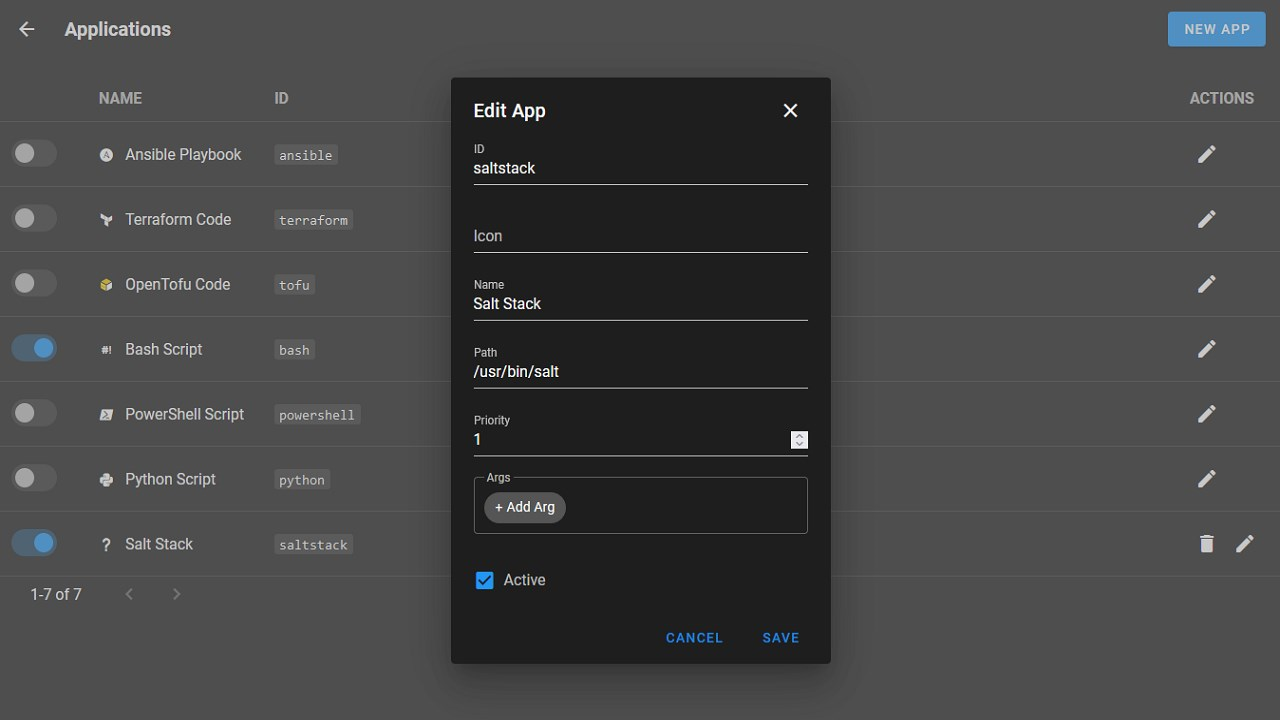Click the Ansible Playbook app icon
The image size is (1280, 720).
[106, 154]
